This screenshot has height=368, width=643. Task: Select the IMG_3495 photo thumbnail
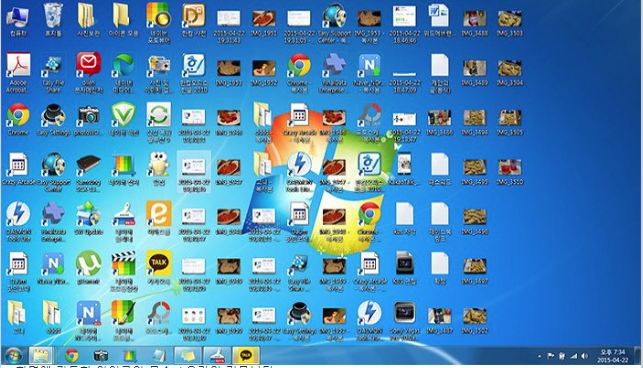click(x=474, y=172)
